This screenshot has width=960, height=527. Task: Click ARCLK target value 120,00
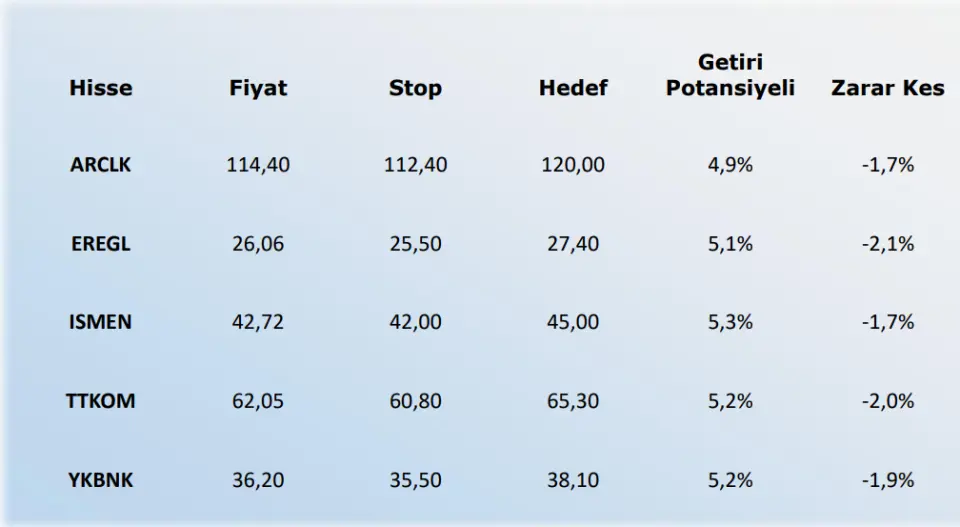pos(573,165)
